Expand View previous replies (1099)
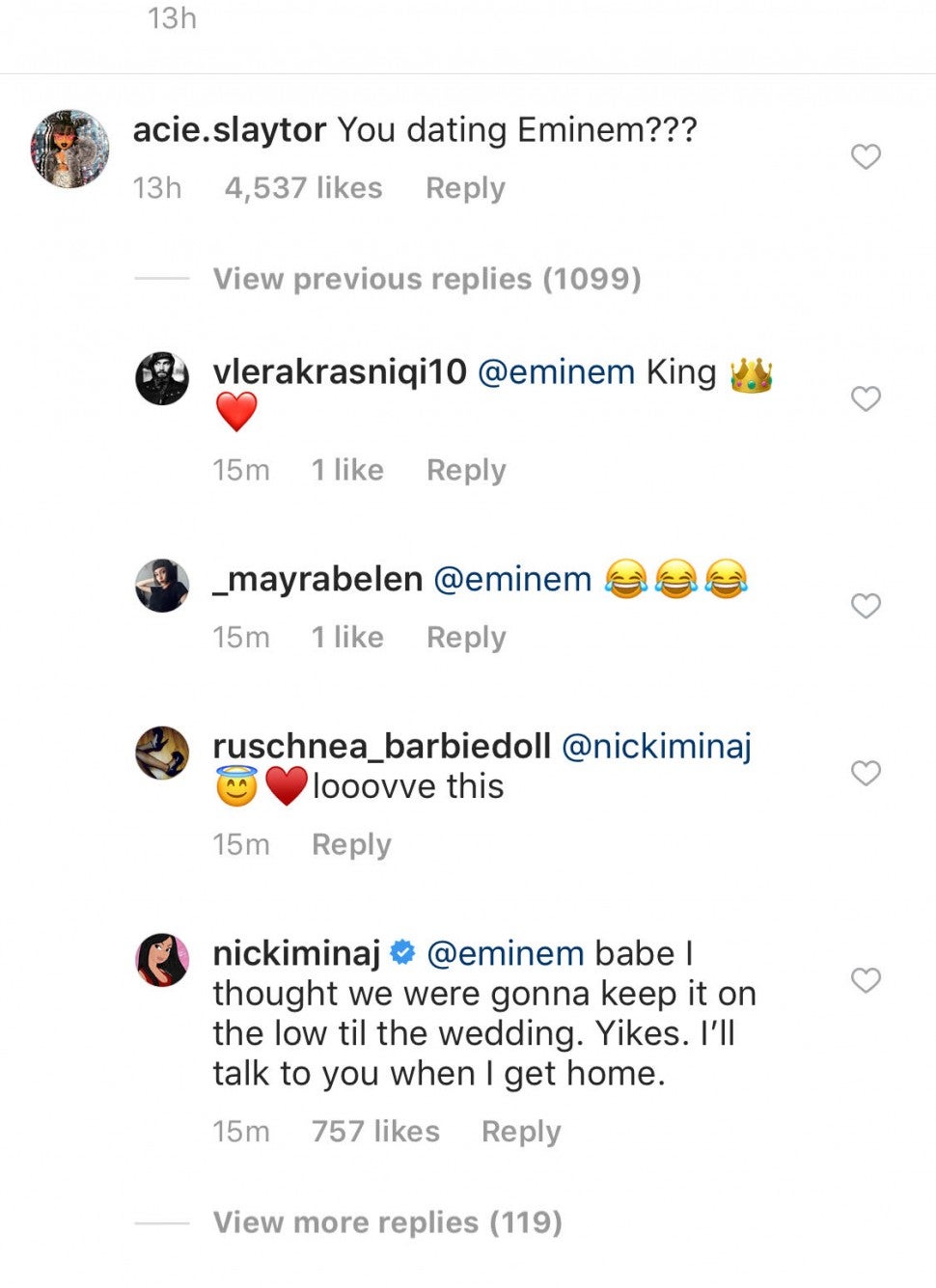The image size is (936, 1288). coord(427,279)
